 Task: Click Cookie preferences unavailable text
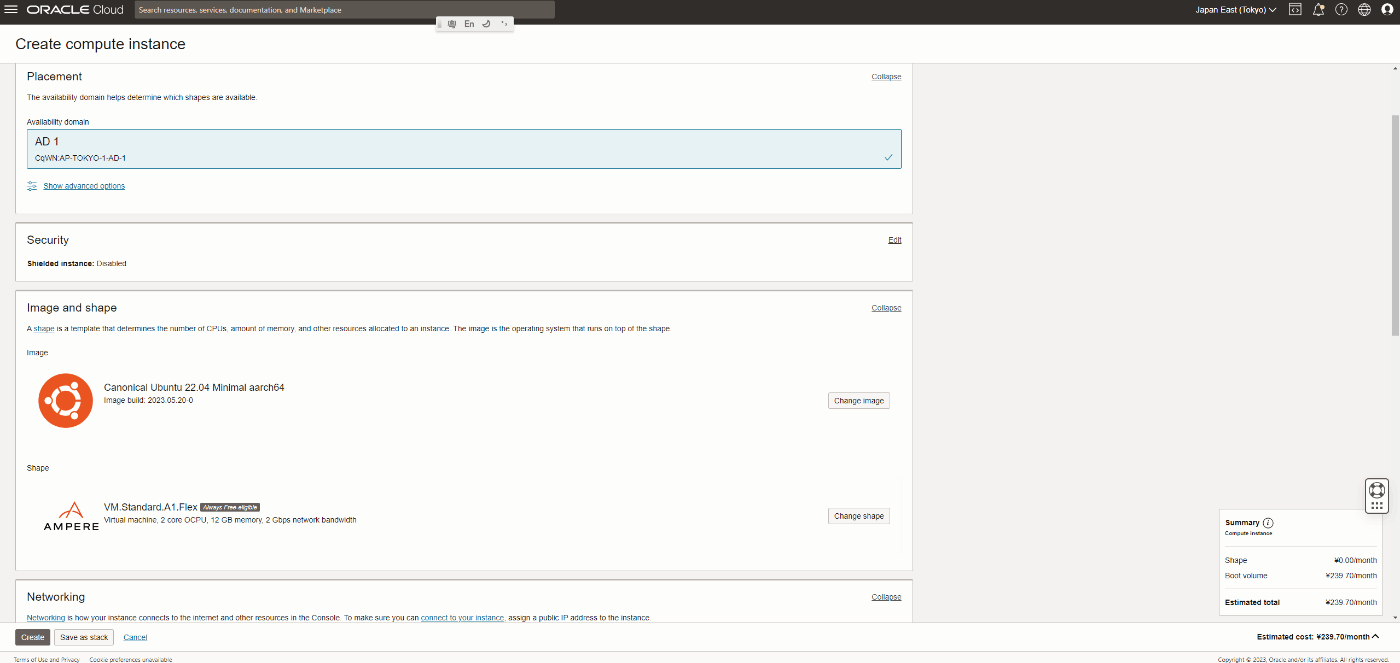(131, 659)
